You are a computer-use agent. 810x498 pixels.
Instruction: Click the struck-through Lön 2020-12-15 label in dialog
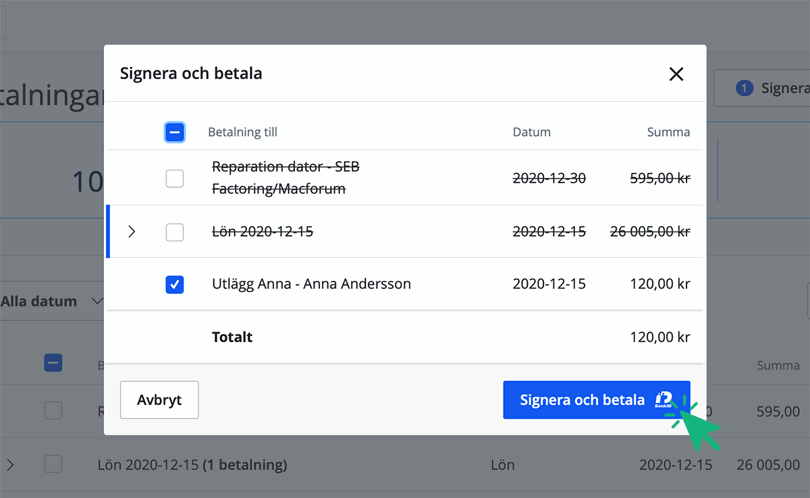(x=263, y=232)
